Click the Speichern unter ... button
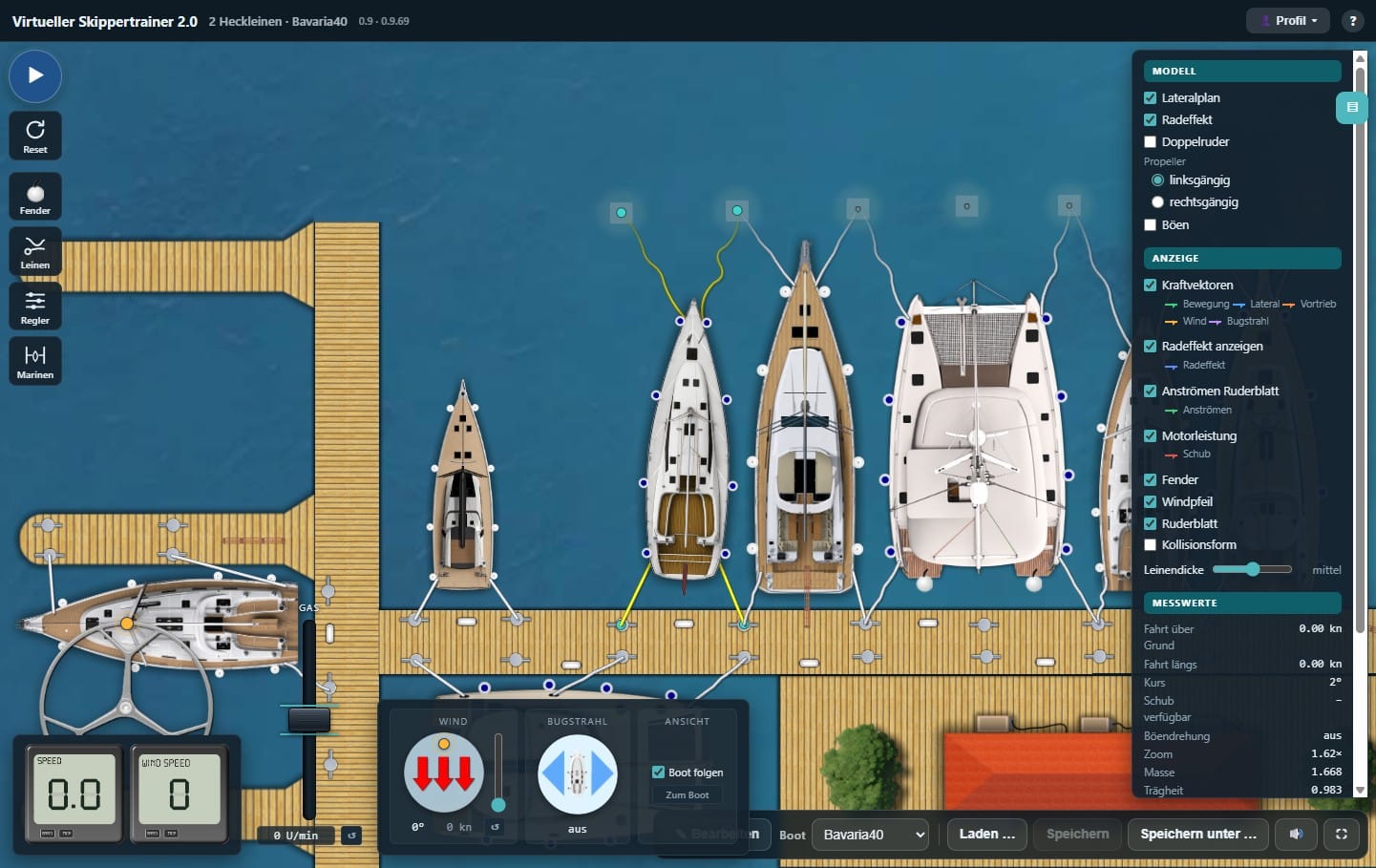The width and height of the screenshot is (1376, 868). (1198, 834)
